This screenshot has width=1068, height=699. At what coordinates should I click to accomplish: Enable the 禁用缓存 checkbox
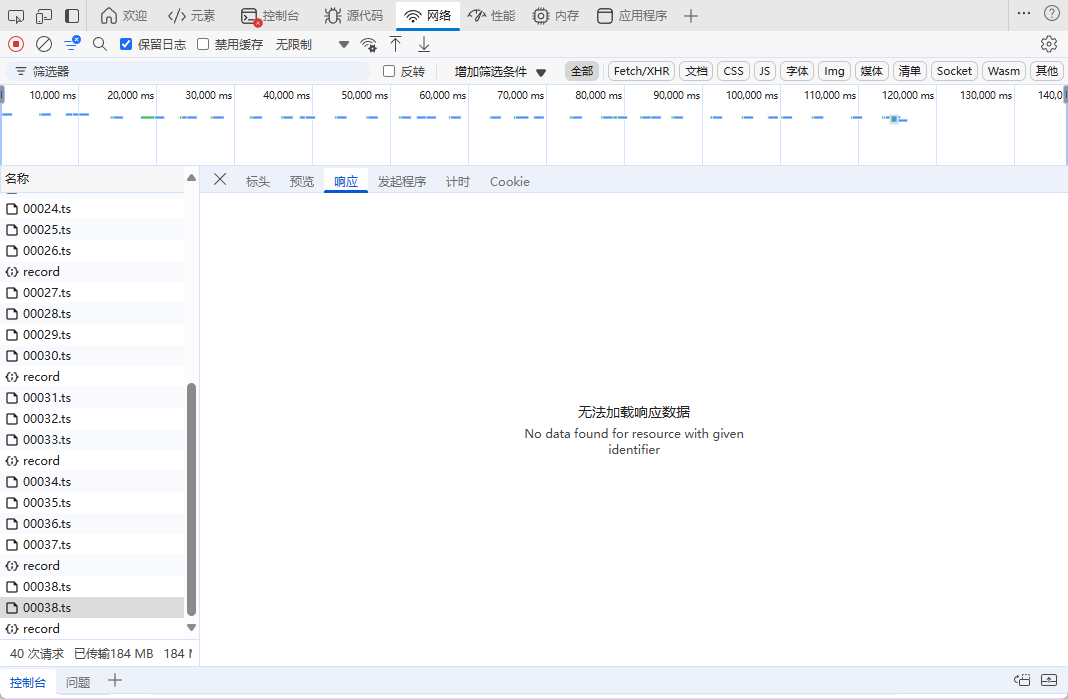(203, 44)
